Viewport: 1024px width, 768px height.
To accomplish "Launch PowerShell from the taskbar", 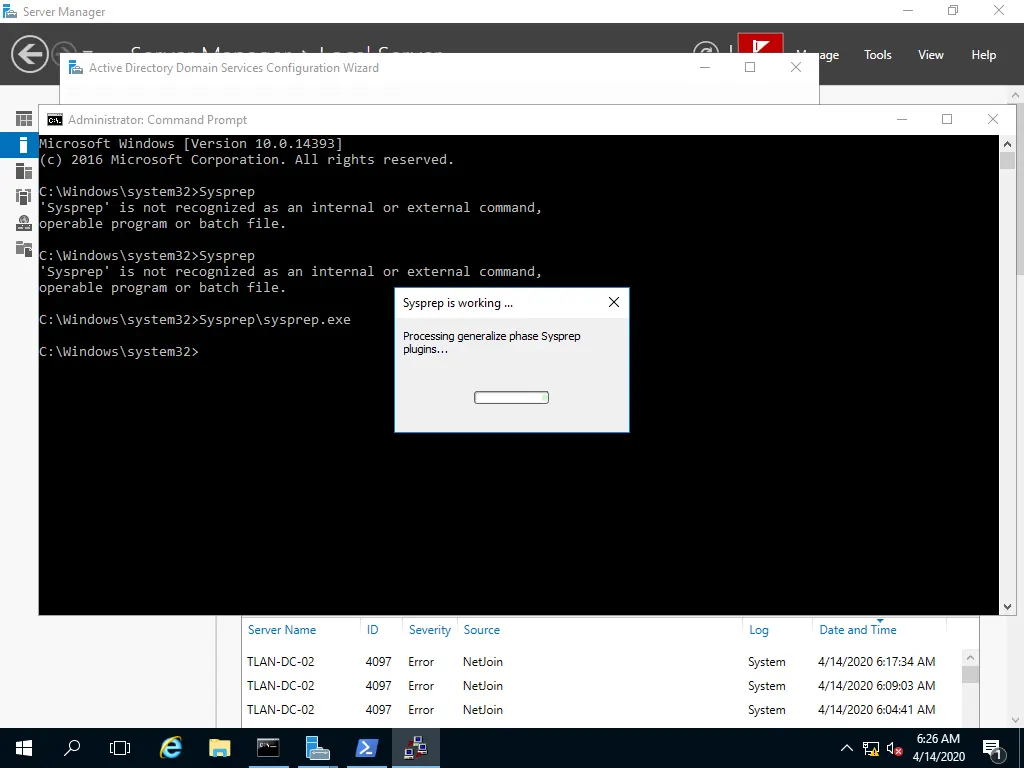I will (x=366, y=747).
